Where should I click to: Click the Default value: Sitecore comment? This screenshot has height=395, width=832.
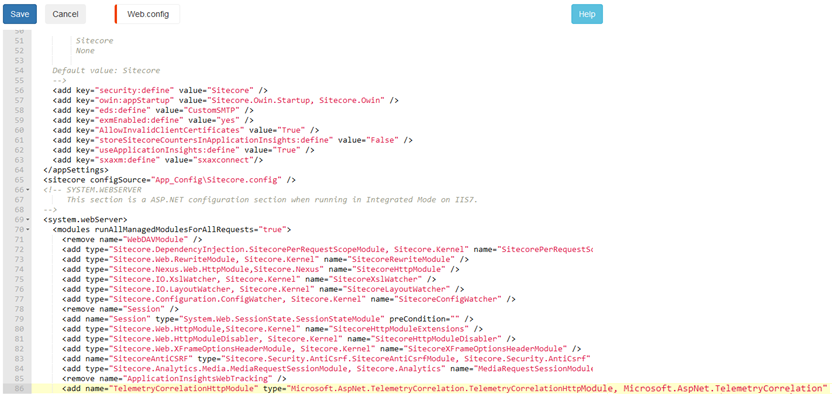pyautogui.click(x=106, y=70)
